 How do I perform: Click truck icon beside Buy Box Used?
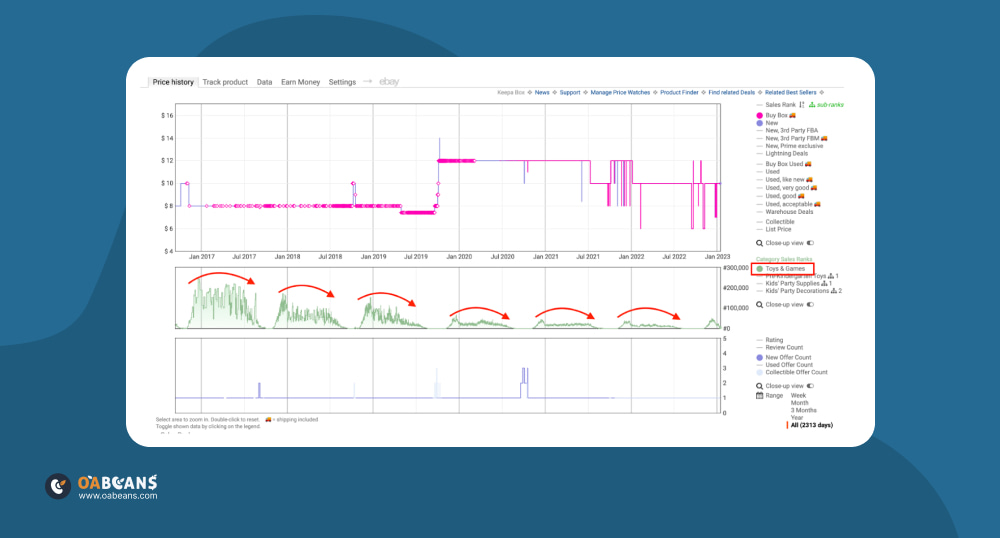coord(808,164)
